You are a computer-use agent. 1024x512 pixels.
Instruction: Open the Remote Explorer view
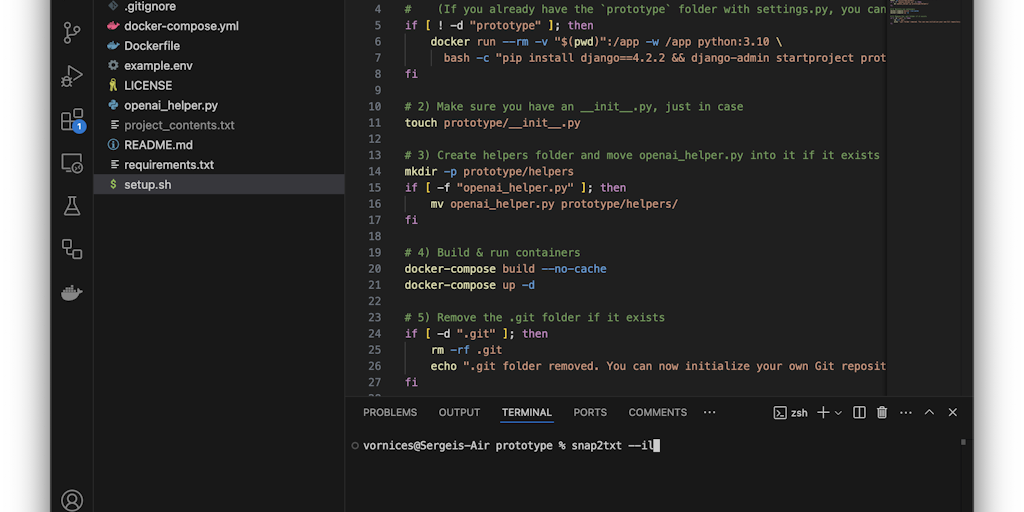(72, 163)
